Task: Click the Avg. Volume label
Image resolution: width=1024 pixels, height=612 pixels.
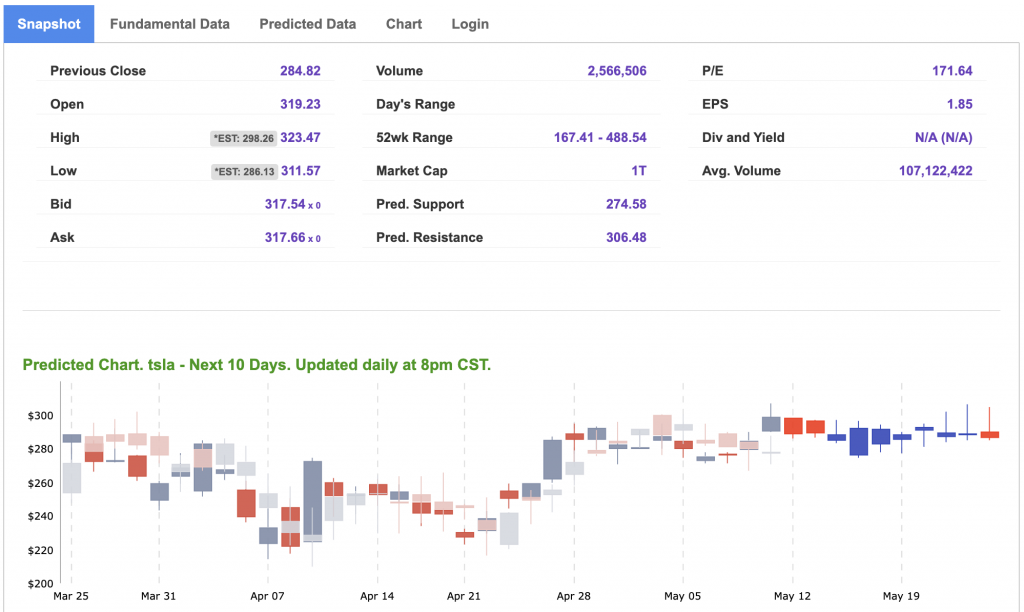Action: [741, 170]
